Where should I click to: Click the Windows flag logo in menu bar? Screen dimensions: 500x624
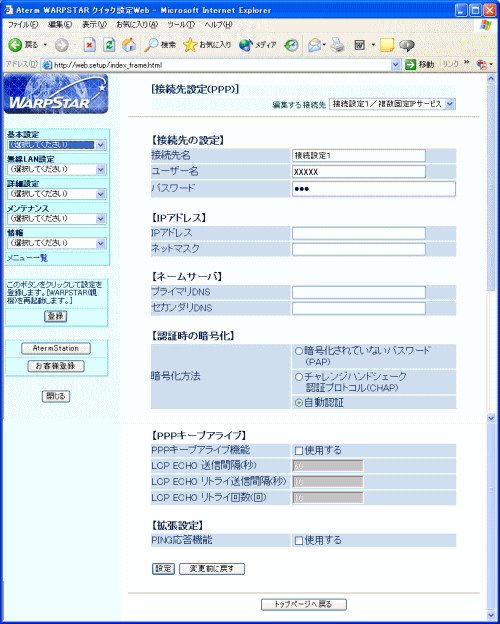tap(486, 25)
